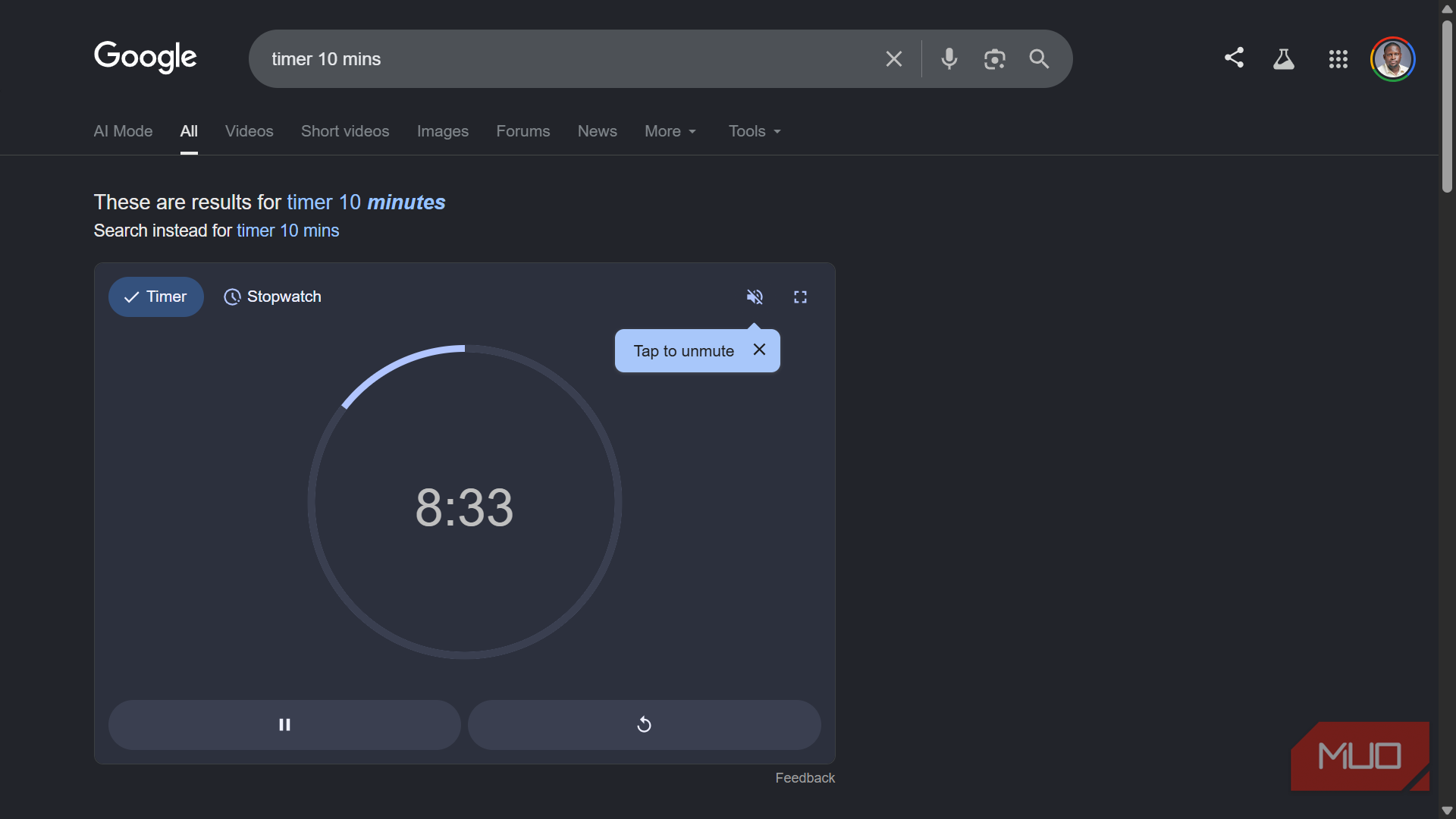This screenshot has width=1456, height=819.
Task: Clear the search box with the X icon
Action: point(893,59)
